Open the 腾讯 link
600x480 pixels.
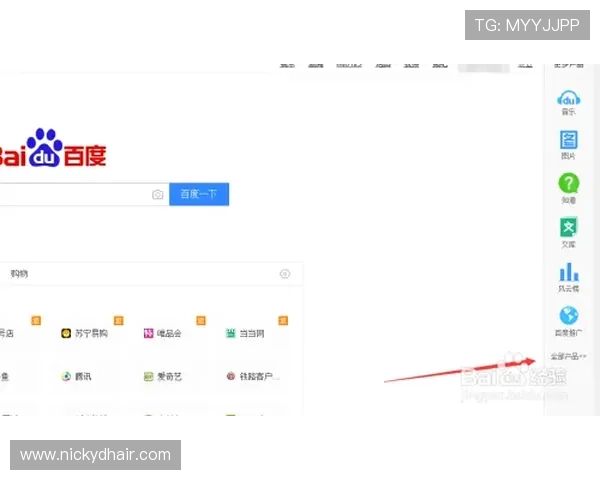77,377
